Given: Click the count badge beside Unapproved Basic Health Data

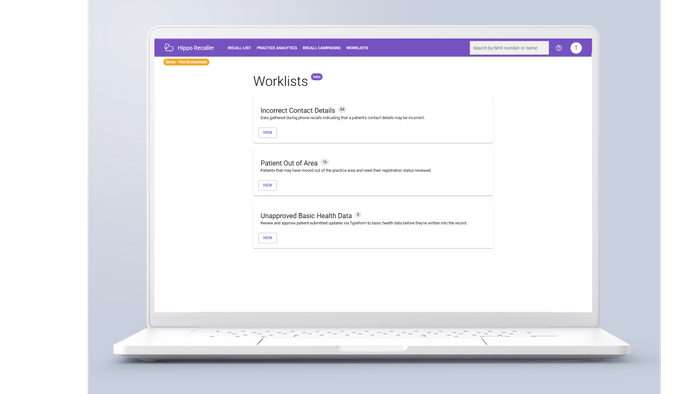Looking at the screenshot, I should [358, 215].
